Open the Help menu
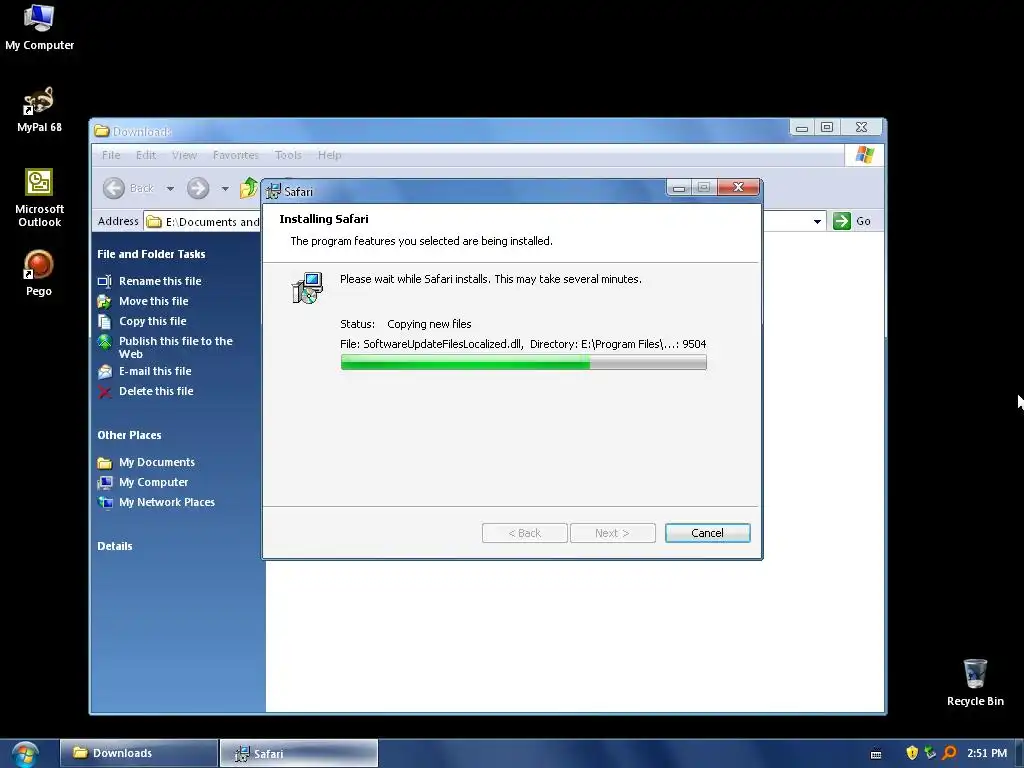The width and height of the screenshot is (1024, 768). click(x=329, y=155)
